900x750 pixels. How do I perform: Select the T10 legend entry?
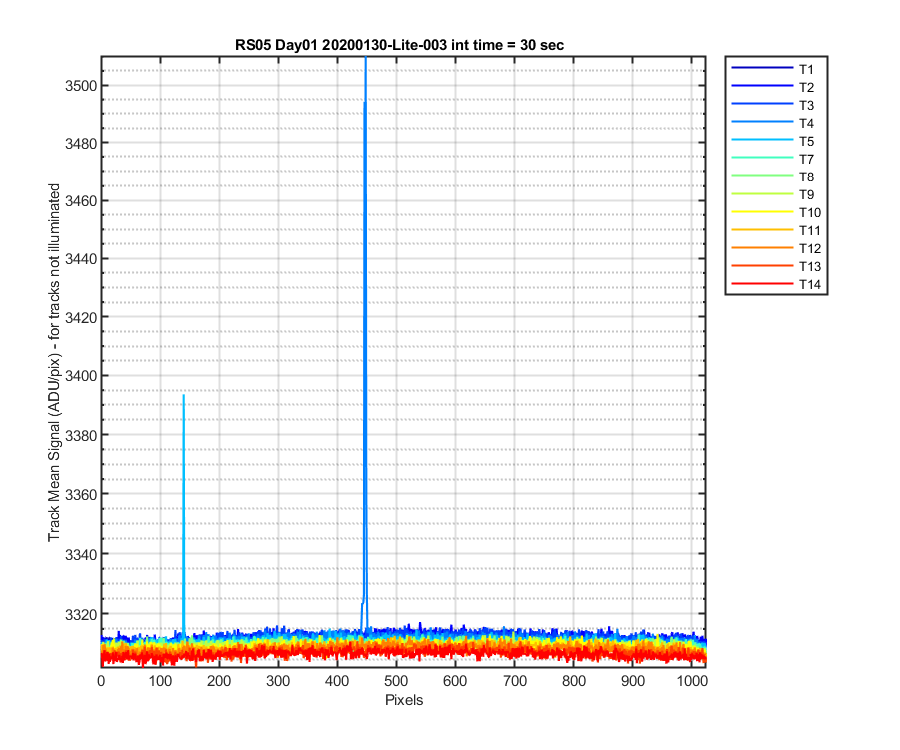click(x=776, y=212)
